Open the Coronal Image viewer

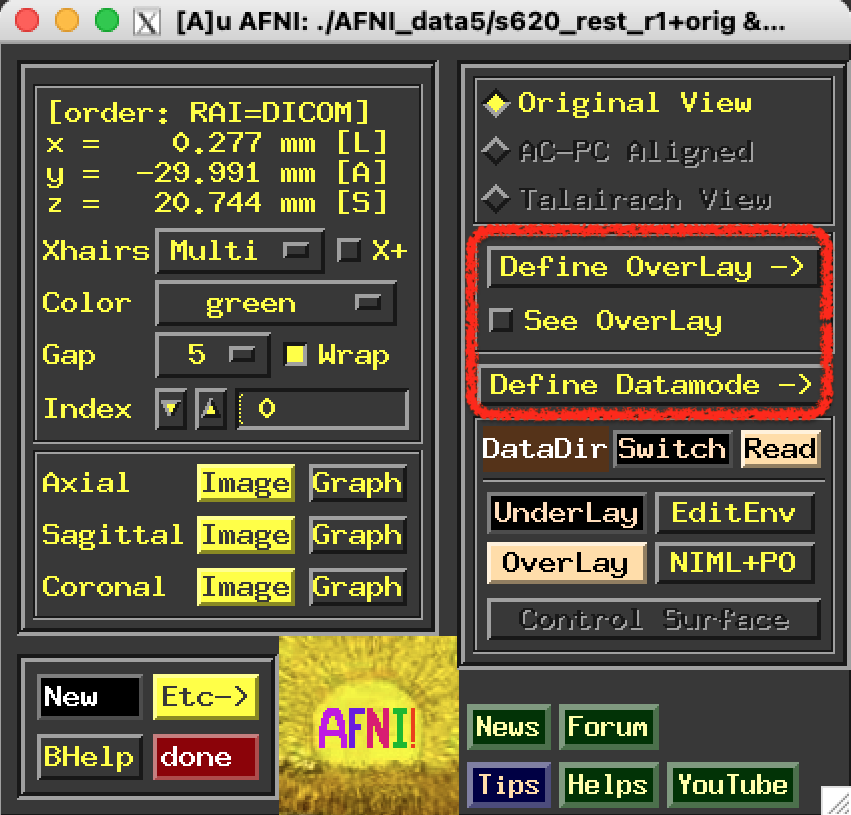click(x=245, y=587)
